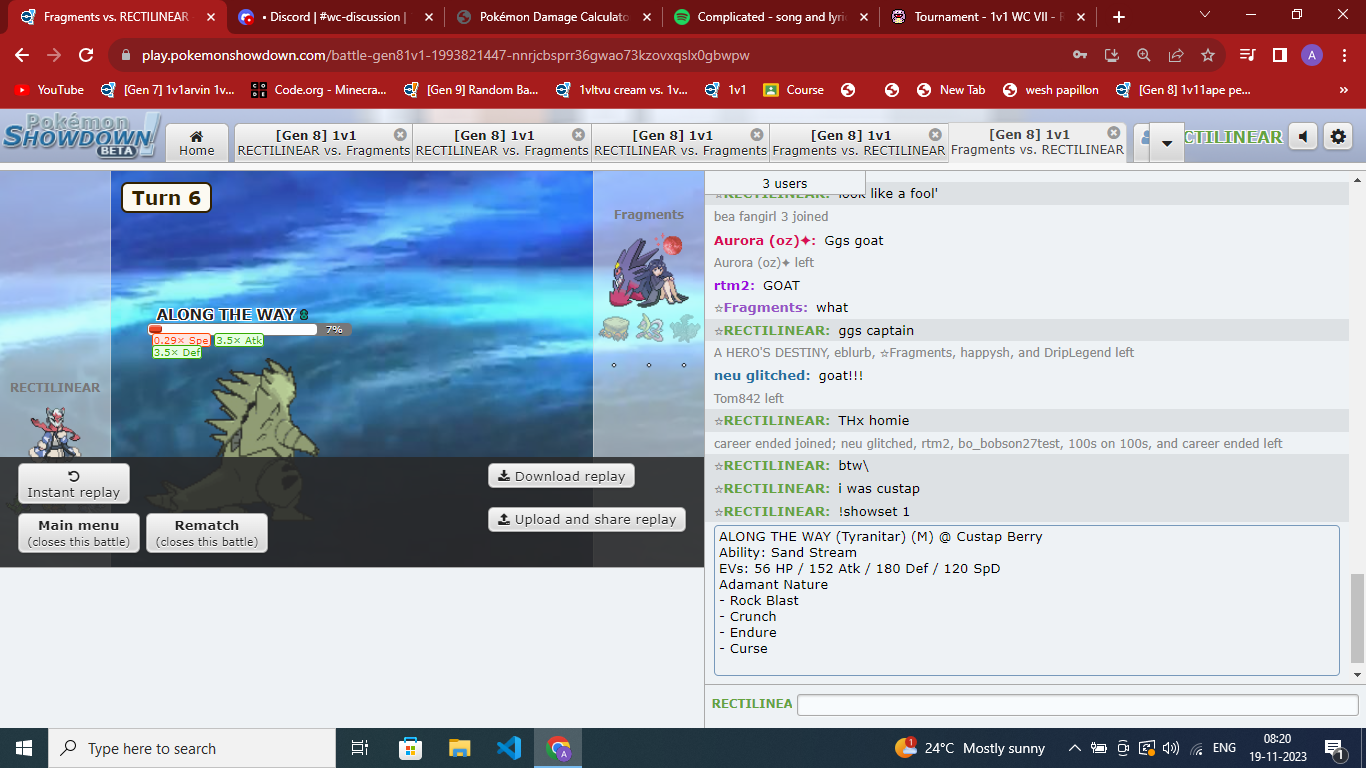Click the Instant replay button
The image size is (1366, 768).
(74, 484)
